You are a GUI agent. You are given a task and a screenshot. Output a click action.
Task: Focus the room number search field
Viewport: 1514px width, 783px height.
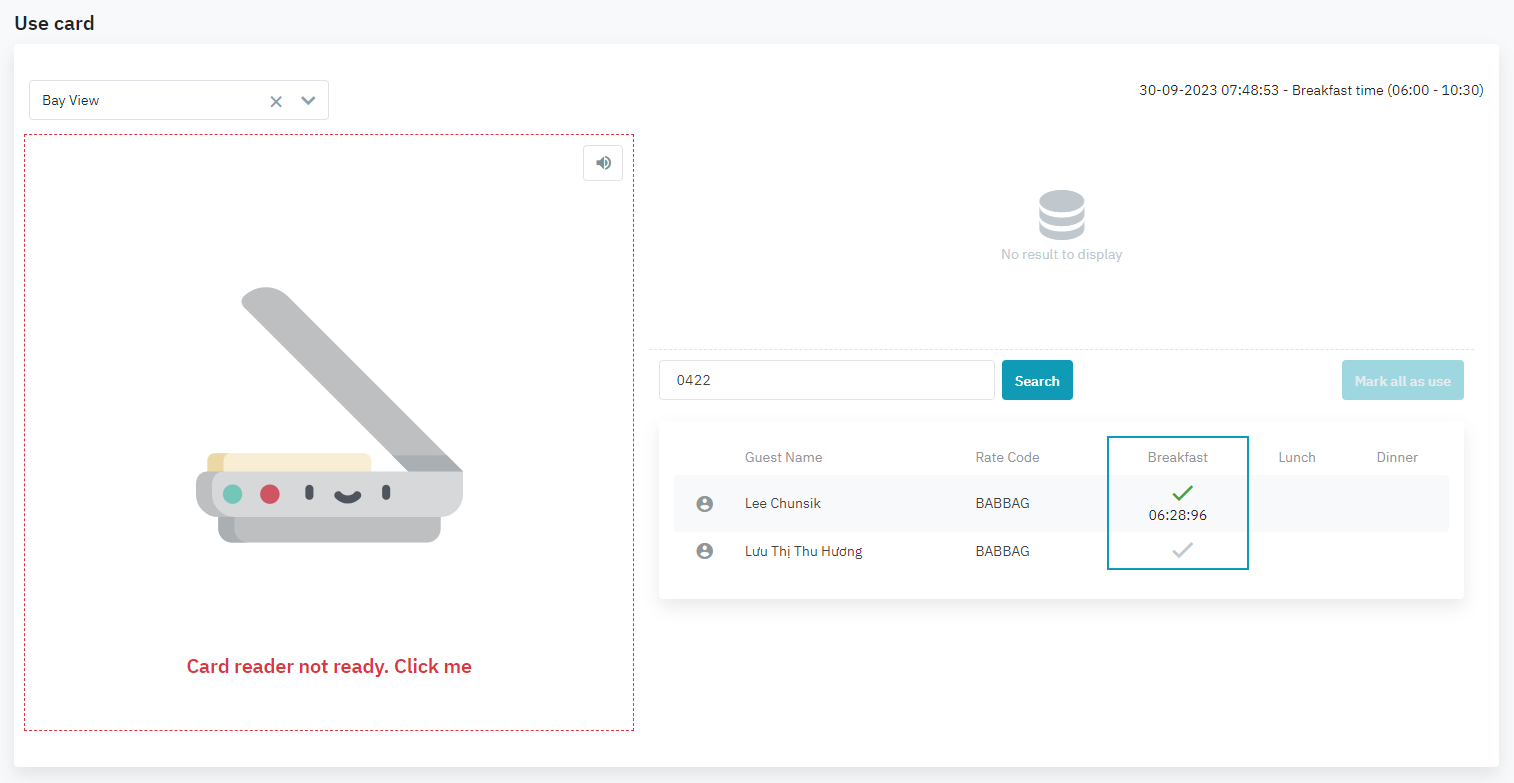[826, 381]
